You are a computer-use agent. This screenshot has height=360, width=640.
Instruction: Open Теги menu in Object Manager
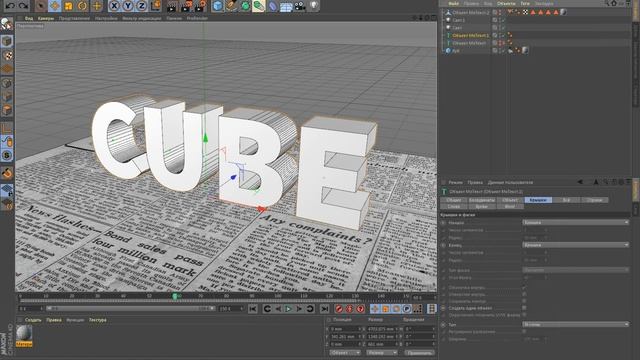pyautogui.click(x=525, y=3)
